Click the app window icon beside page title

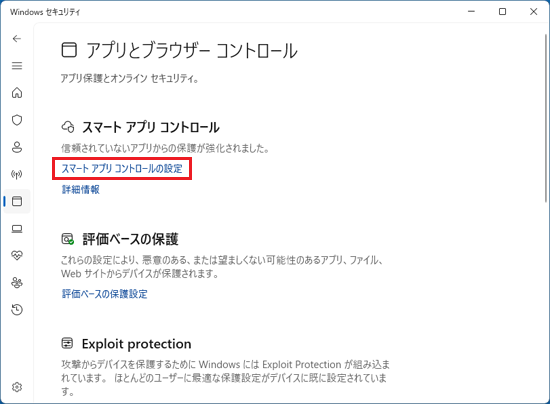69,50
